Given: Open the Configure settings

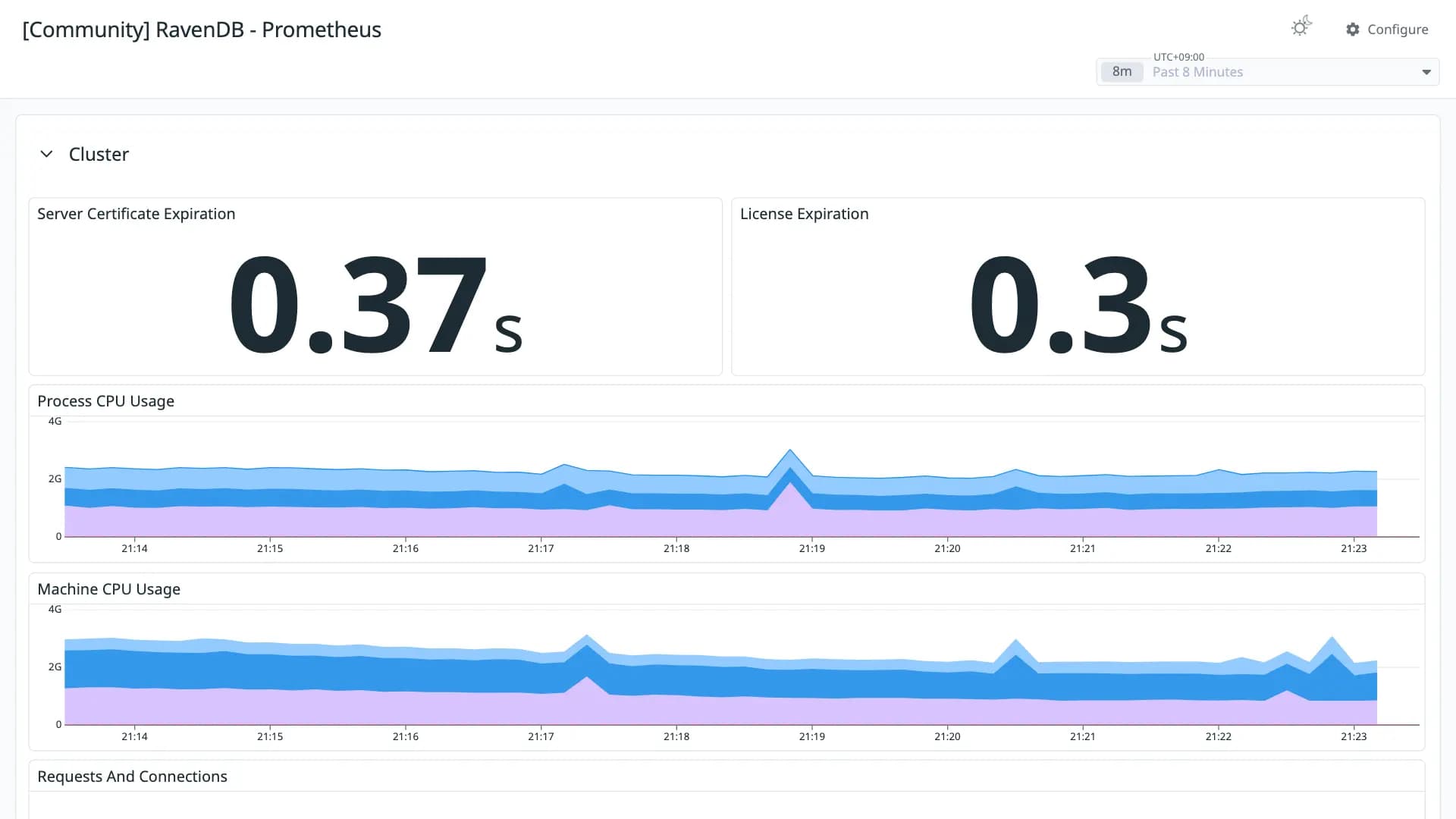Looking at the screenshot, I should 1387,30.
